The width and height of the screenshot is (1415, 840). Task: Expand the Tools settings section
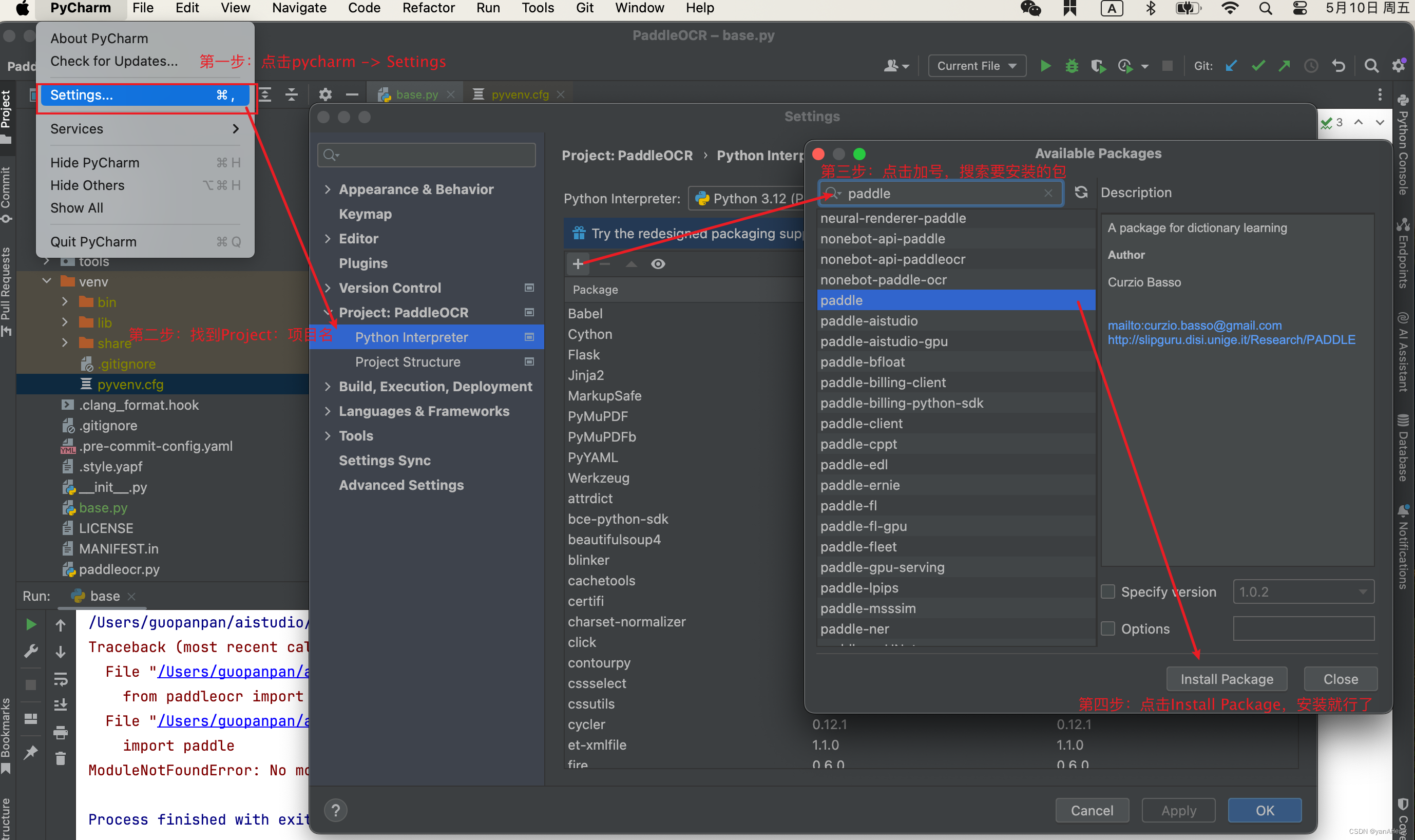[x=328, y=435]
